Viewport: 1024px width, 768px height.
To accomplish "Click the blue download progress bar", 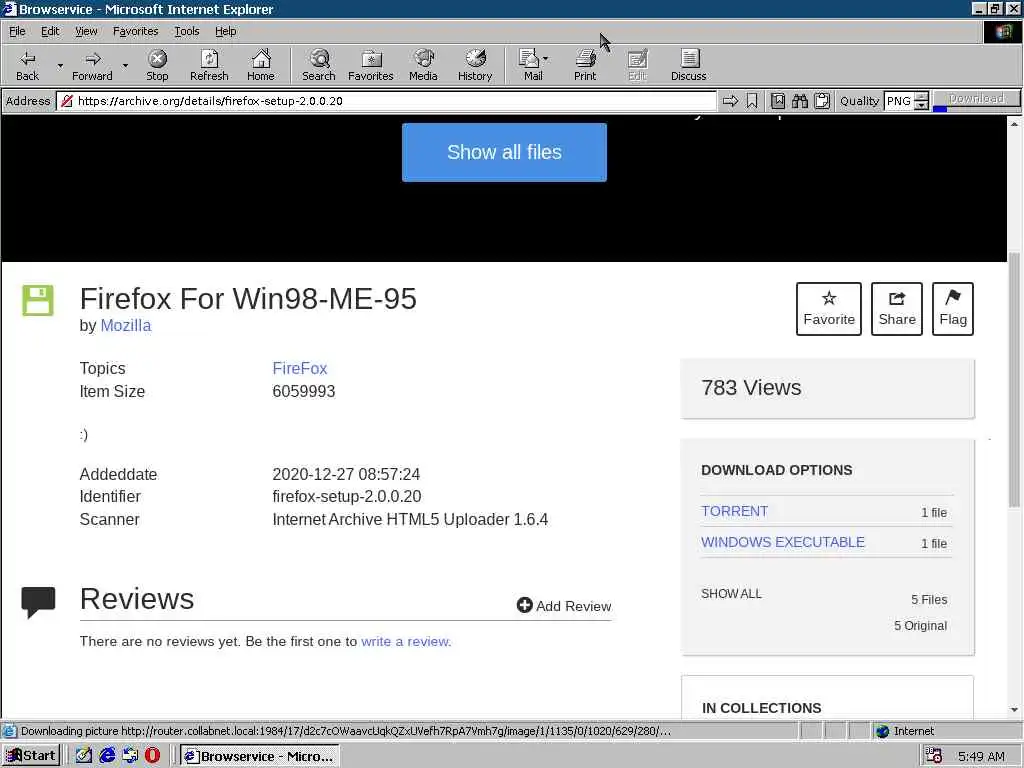I will point(940,108).
